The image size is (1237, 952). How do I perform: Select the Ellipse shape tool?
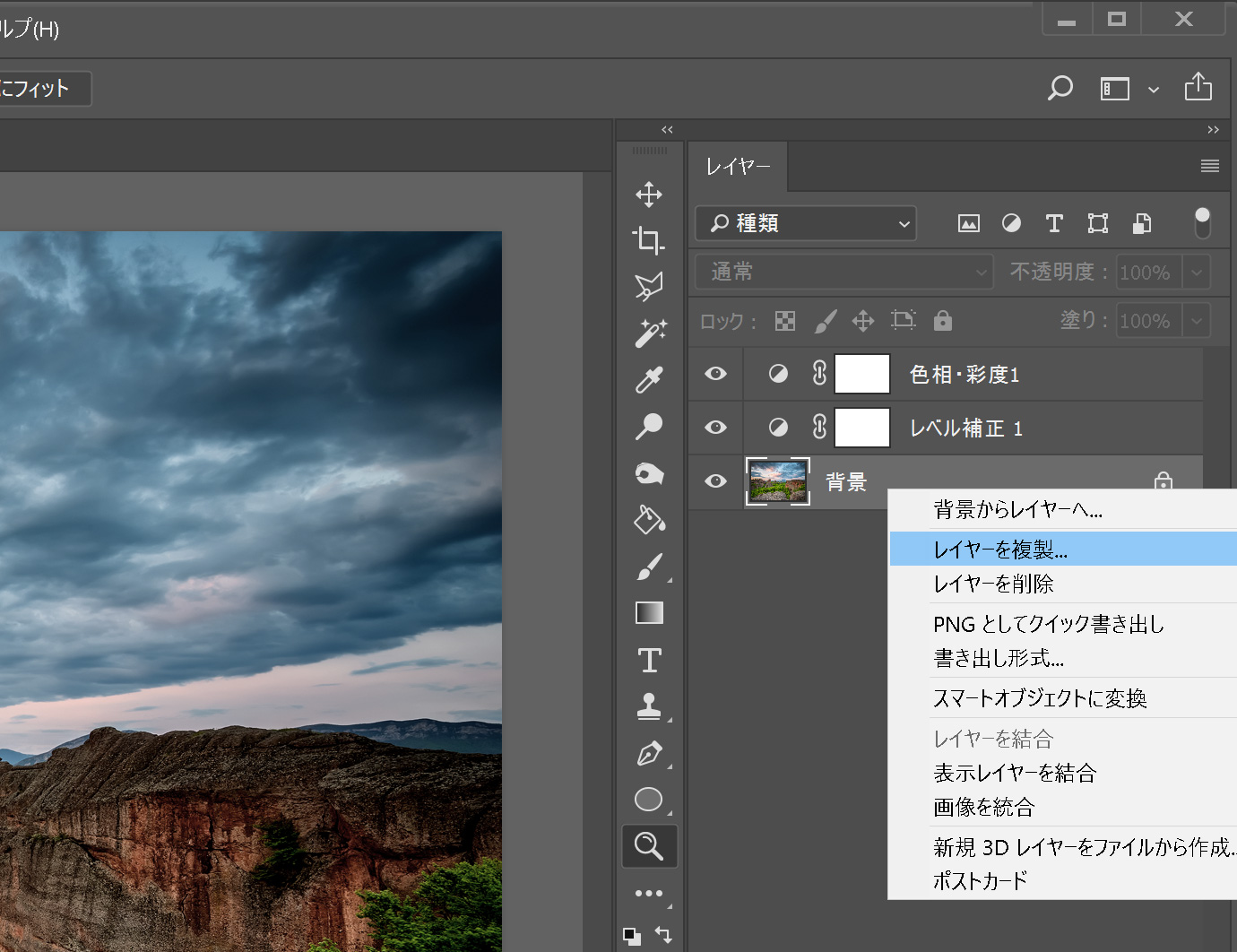(649, 799)
